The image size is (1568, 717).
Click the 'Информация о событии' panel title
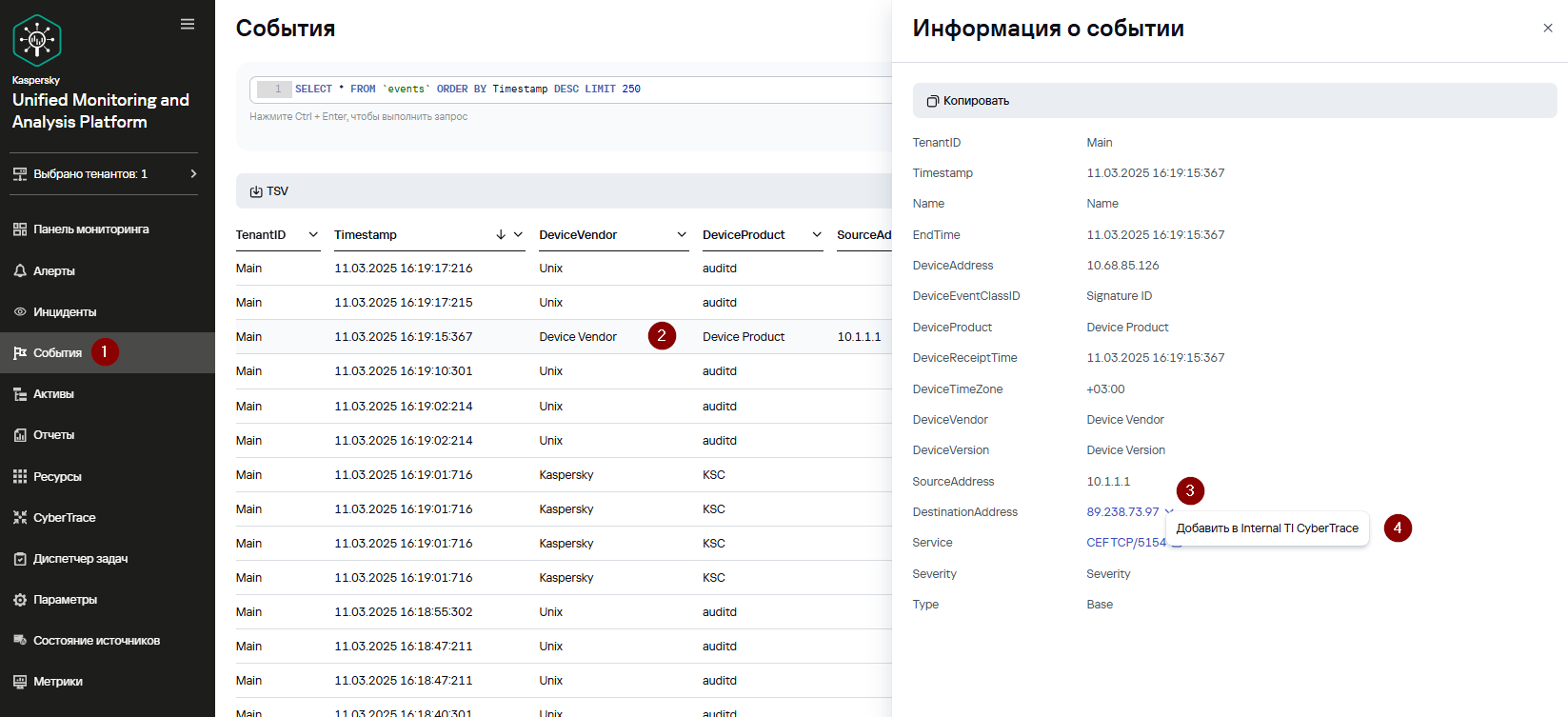pyautogui.click(x=1048, y=29)
